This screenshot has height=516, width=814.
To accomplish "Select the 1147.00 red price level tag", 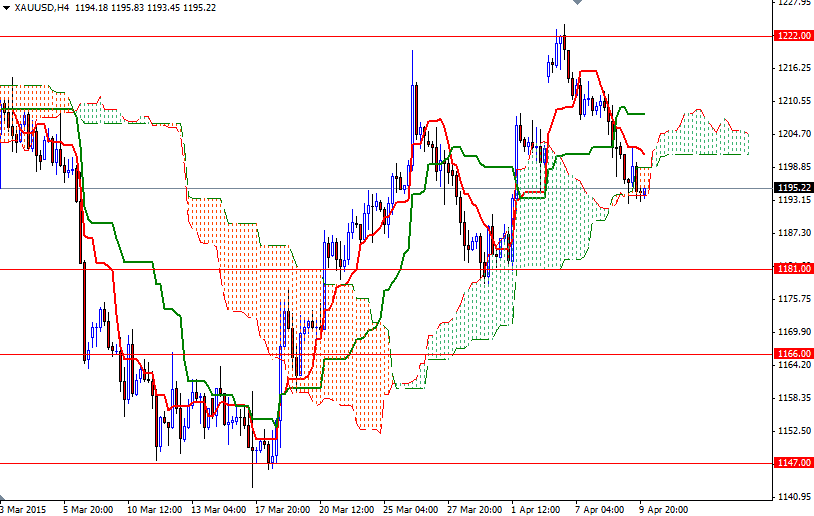I will tap(793, 463).
